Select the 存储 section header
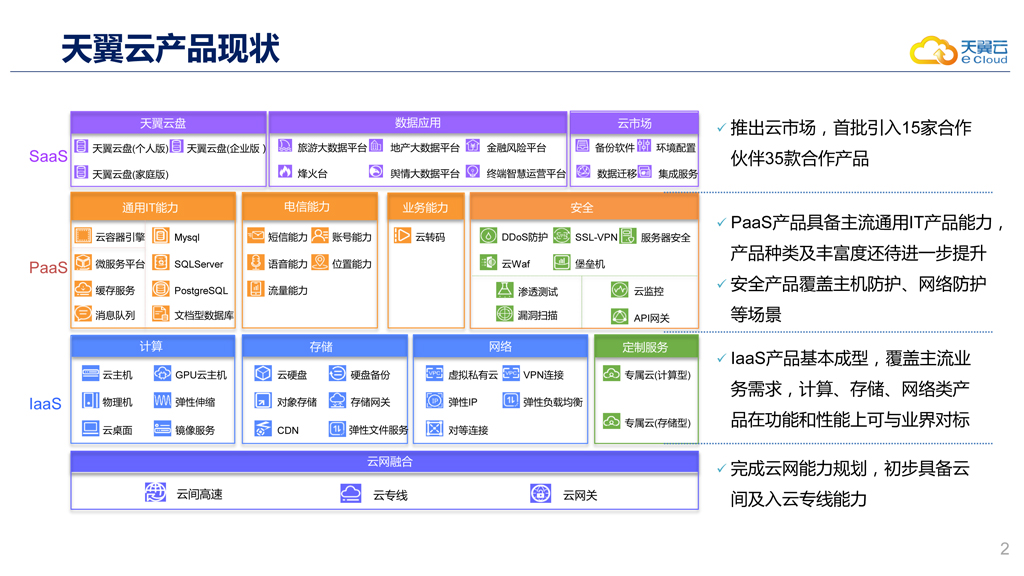The width and height of the screenshot is (1024, 576). 325,347
